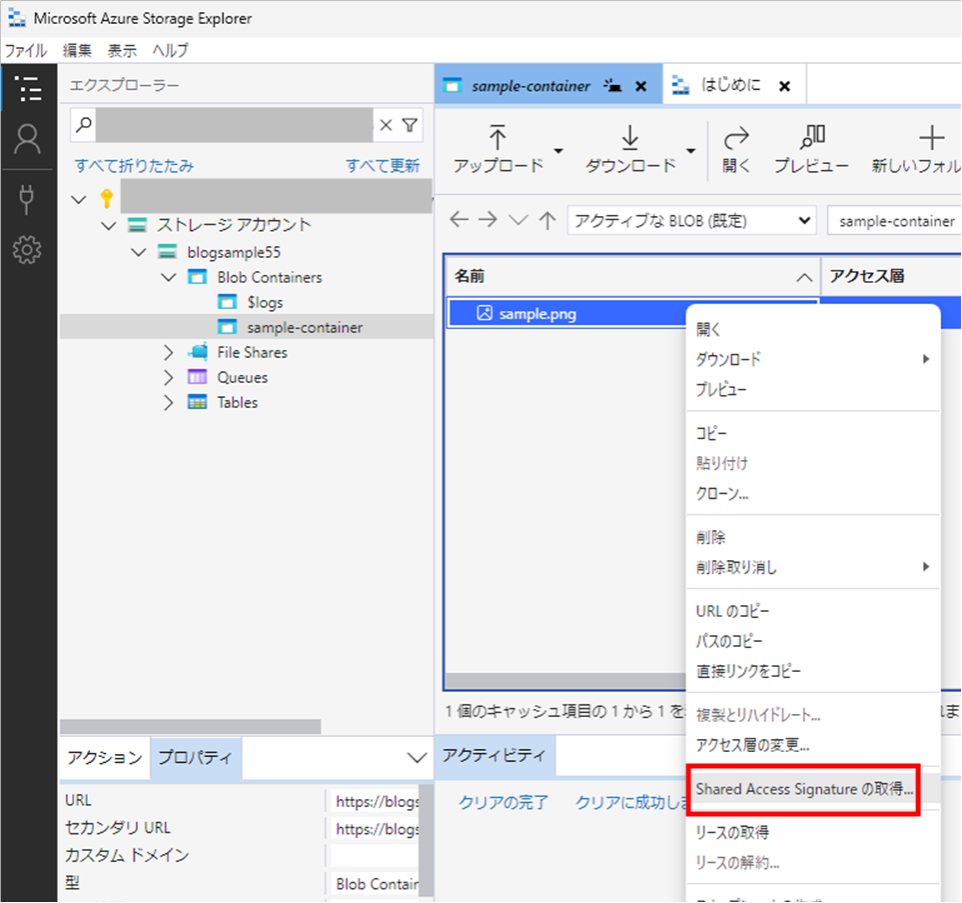The height and width of the screenshot is (903, 962).
Task: Click the すべて更新 link
Action: point(384,167)
